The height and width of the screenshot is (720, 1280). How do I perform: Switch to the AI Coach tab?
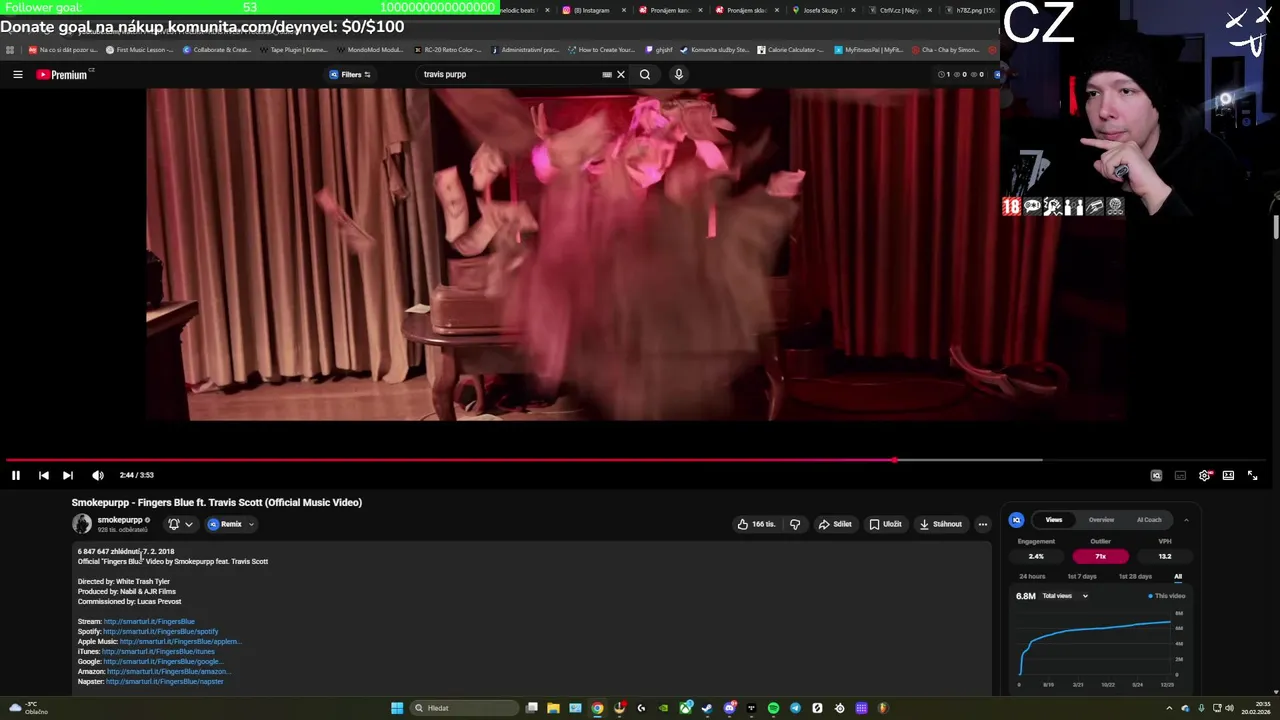(x=1149, y=520)
